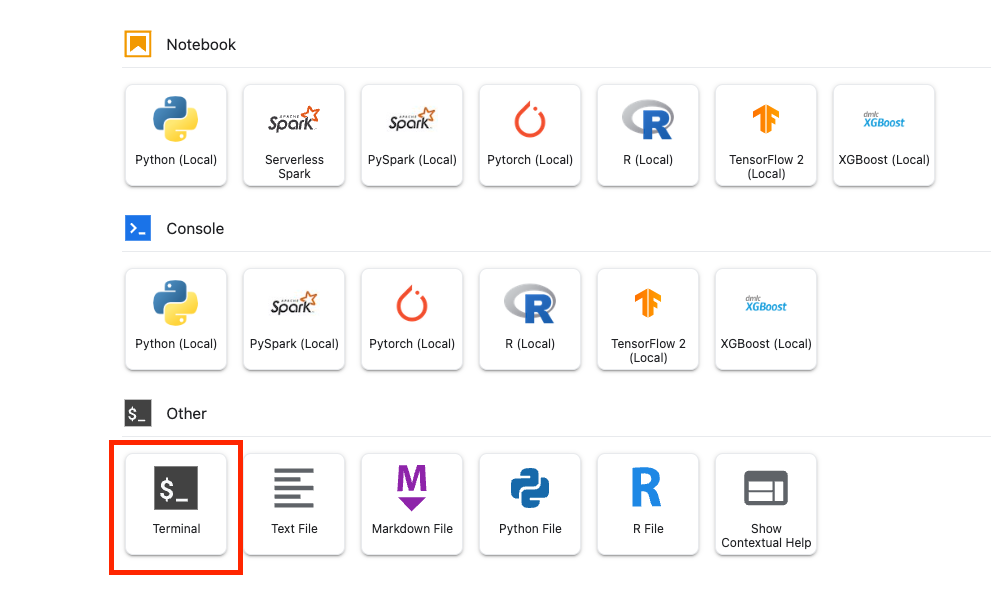Click Show Contextual Help
Screen dimensions: 991x609
point(766,504)
